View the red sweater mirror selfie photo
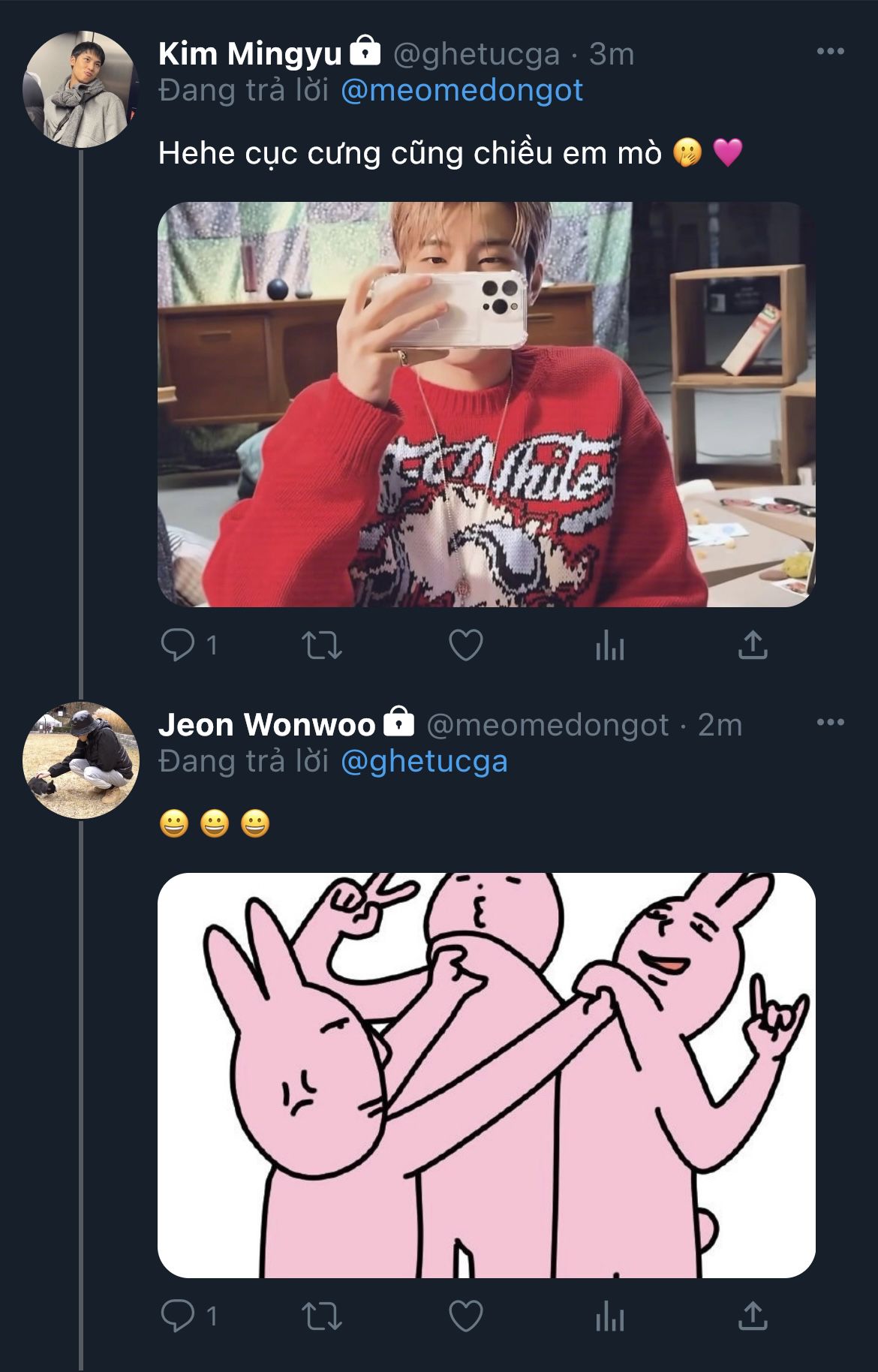 486,404
